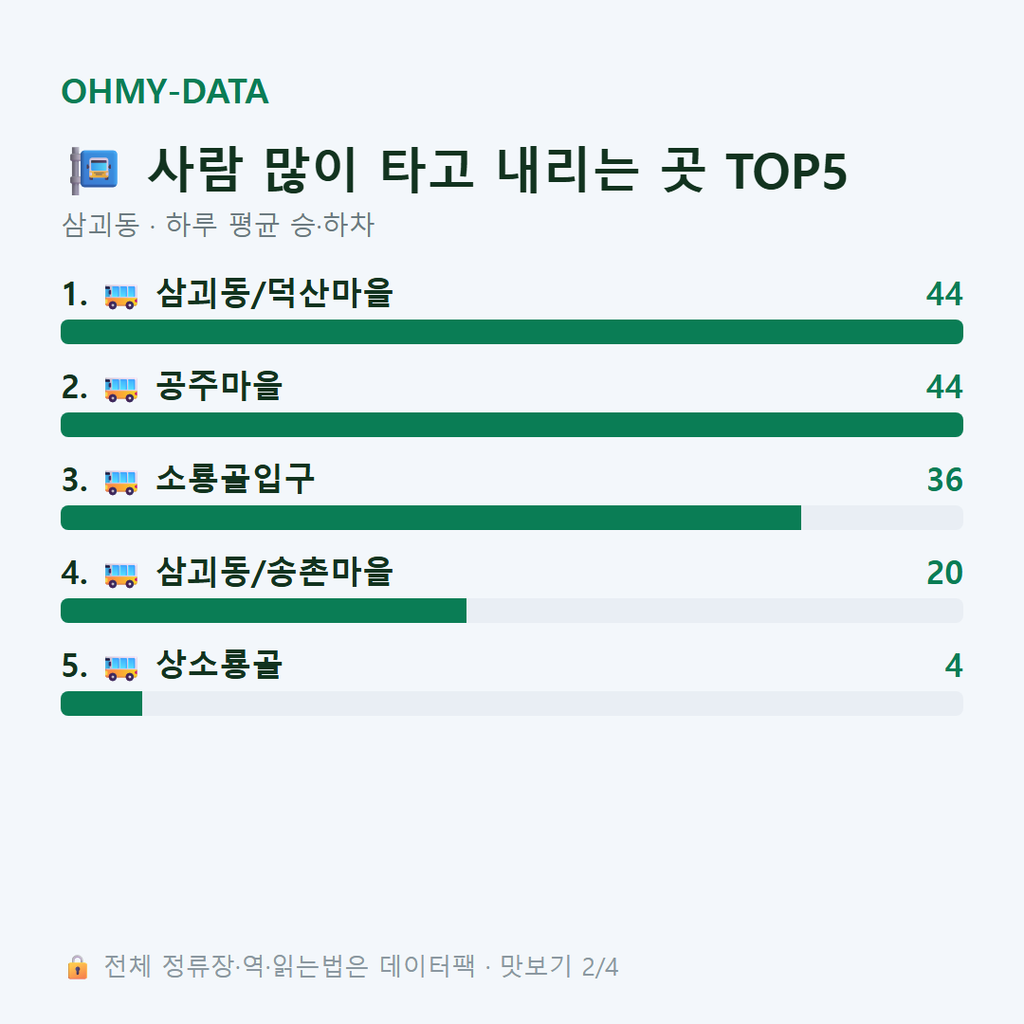Click the bus icon beside 삼괴동/송촌마을
1024x1024 pixels.
pos(121,575)
